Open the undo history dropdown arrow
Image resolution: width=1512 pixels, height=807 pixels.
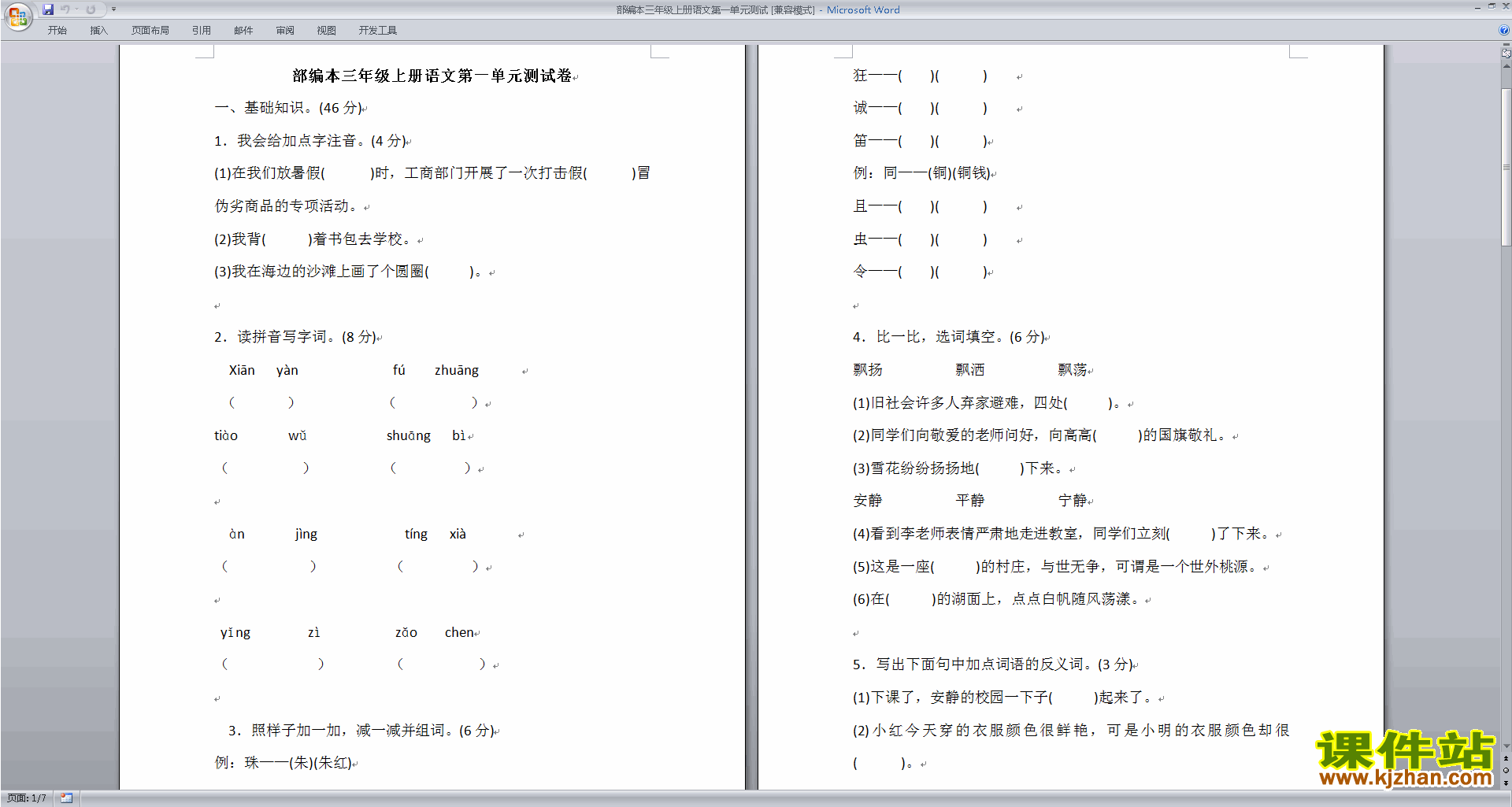pyautogui.click(x=76, y=9)
